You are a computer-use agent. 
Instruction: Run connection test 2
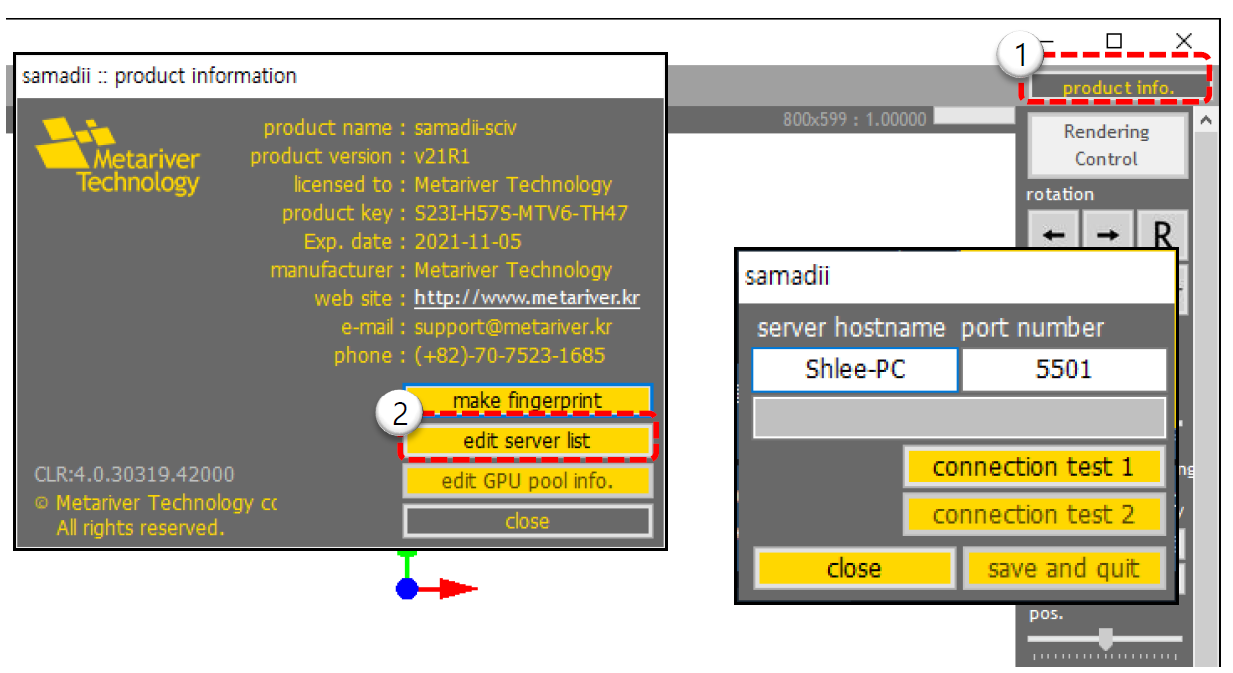tap(1034, 514)
